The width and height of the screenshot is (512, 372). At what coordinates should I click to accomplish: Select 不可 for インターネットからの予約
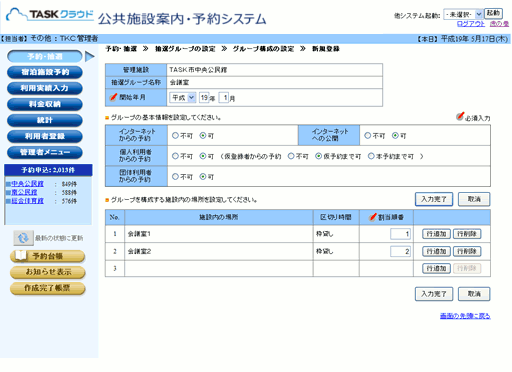tap(175, 135)
